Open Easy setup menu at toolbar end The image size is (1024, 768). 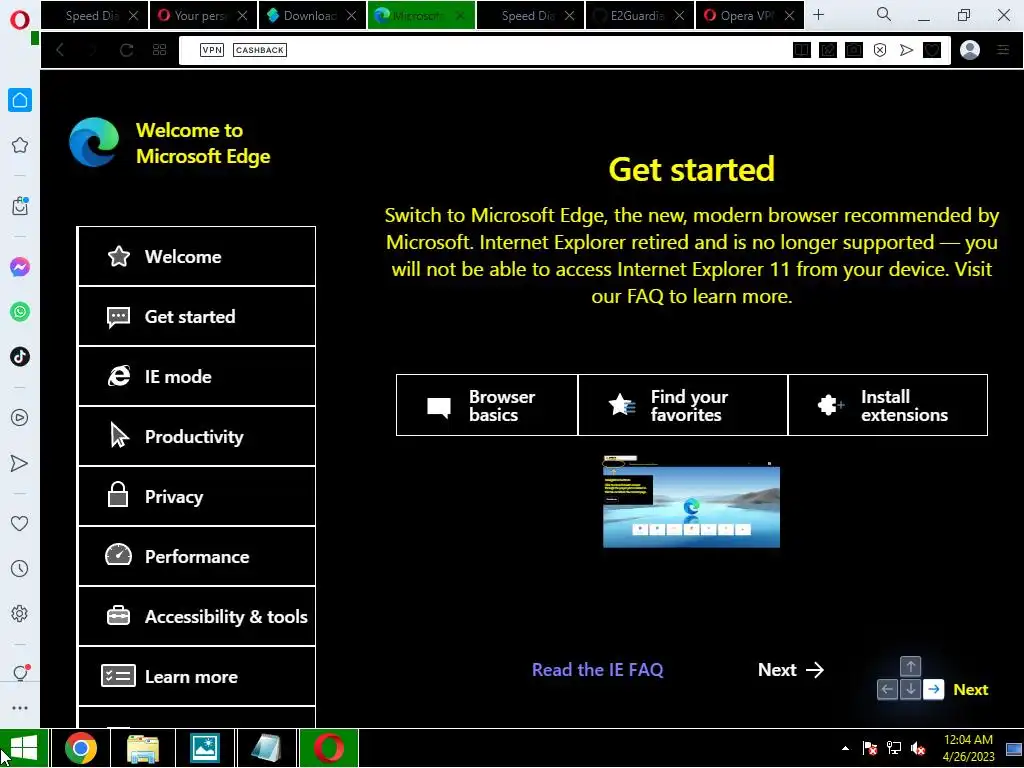[1003, 50]
